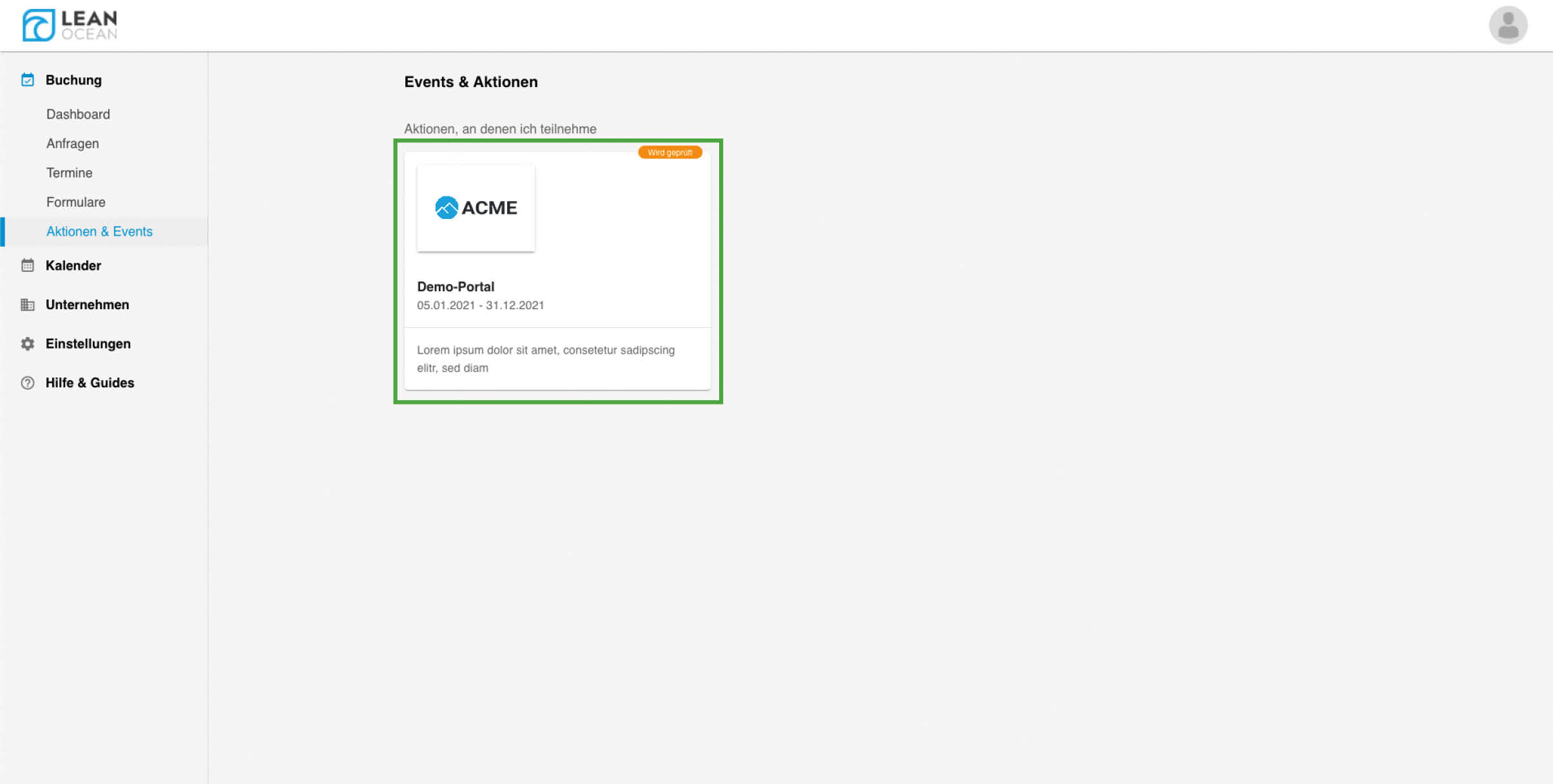Viewport: 1553px width, 784px height.
Task: Select Aktionen & Events sidebar item
Action: coord(99,231)
